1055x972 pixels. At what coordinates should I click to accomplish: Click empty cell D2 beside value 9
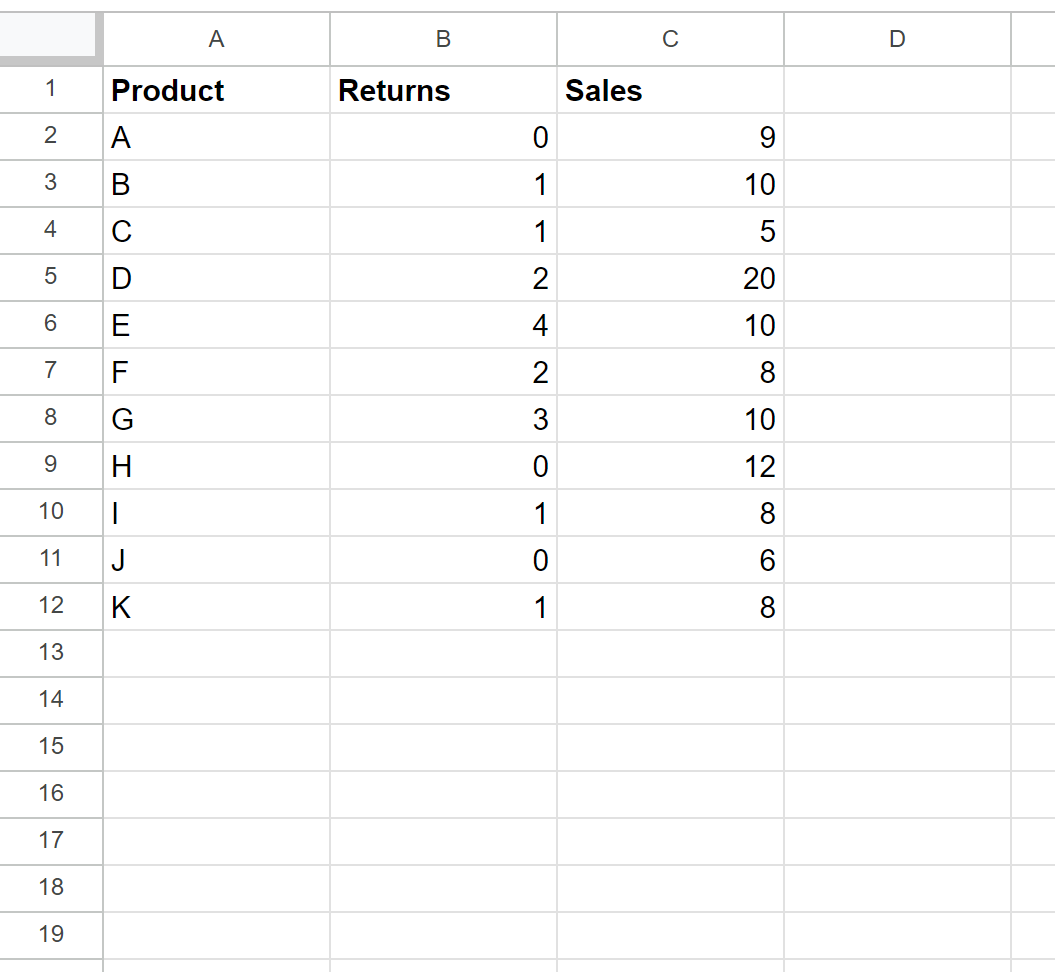click(x=897, y=137)
